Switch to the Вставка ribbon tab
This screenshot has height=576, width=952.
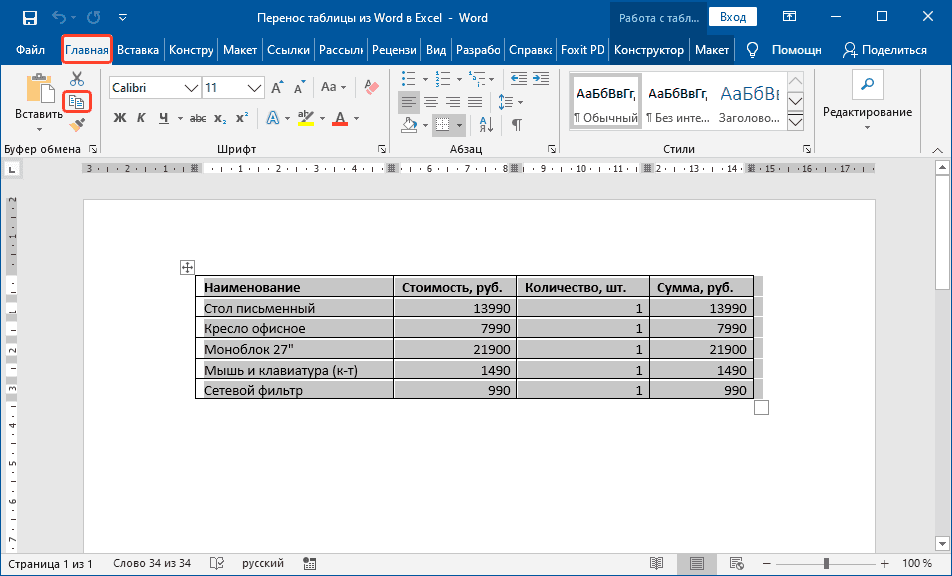point(138,50)
